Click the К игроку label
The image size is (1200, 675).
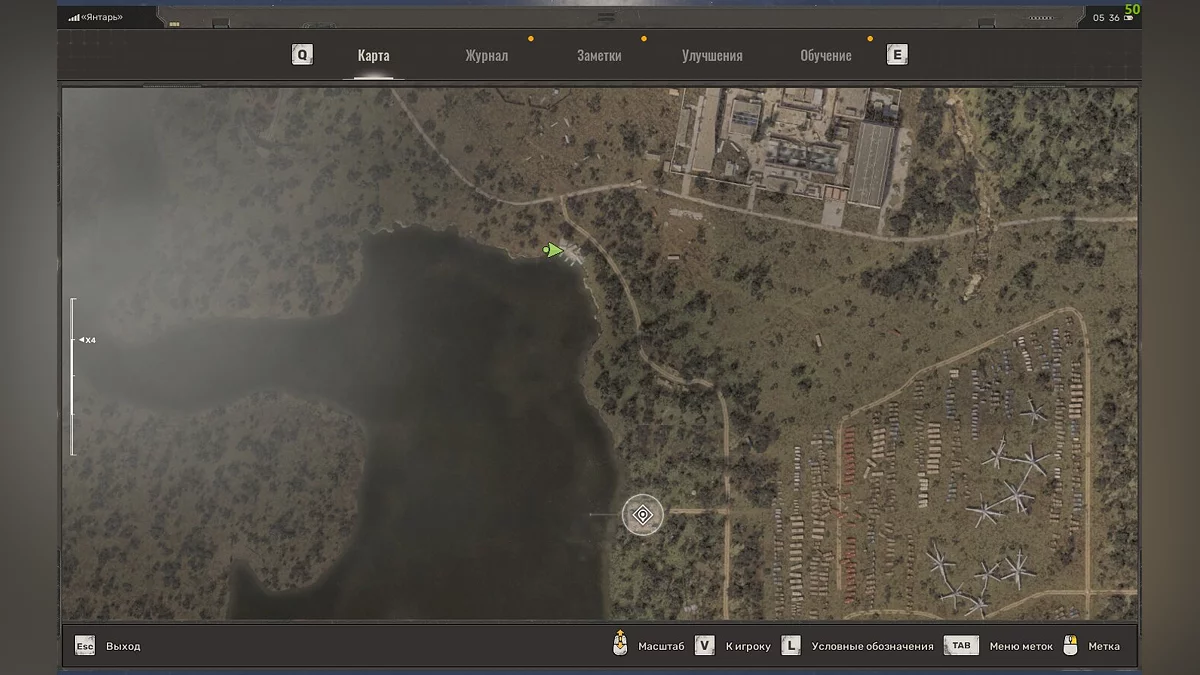tap(748, 647)
